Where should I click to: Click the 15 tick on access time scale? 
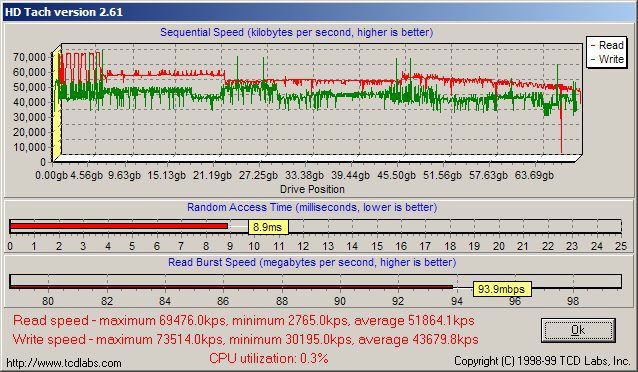pyautogui.click(x=377, y=246)
